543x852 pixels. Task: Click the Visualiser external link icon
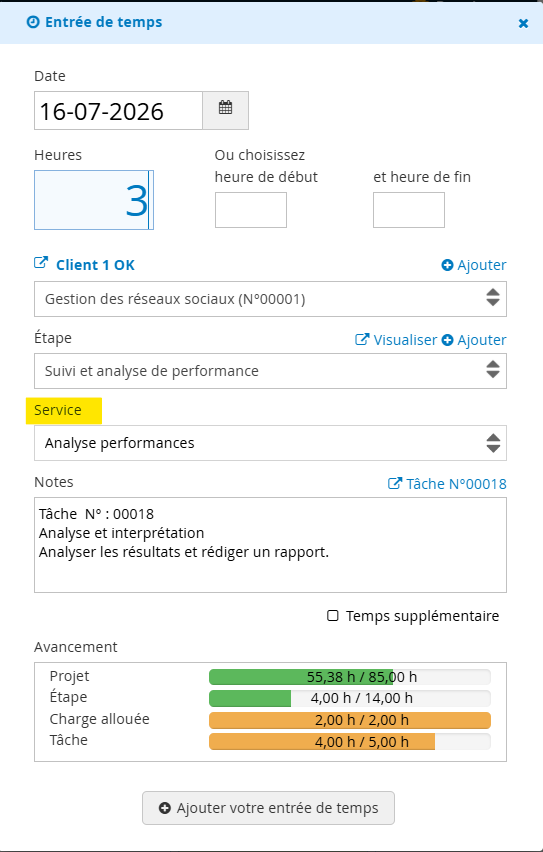[x=362, y=340]
